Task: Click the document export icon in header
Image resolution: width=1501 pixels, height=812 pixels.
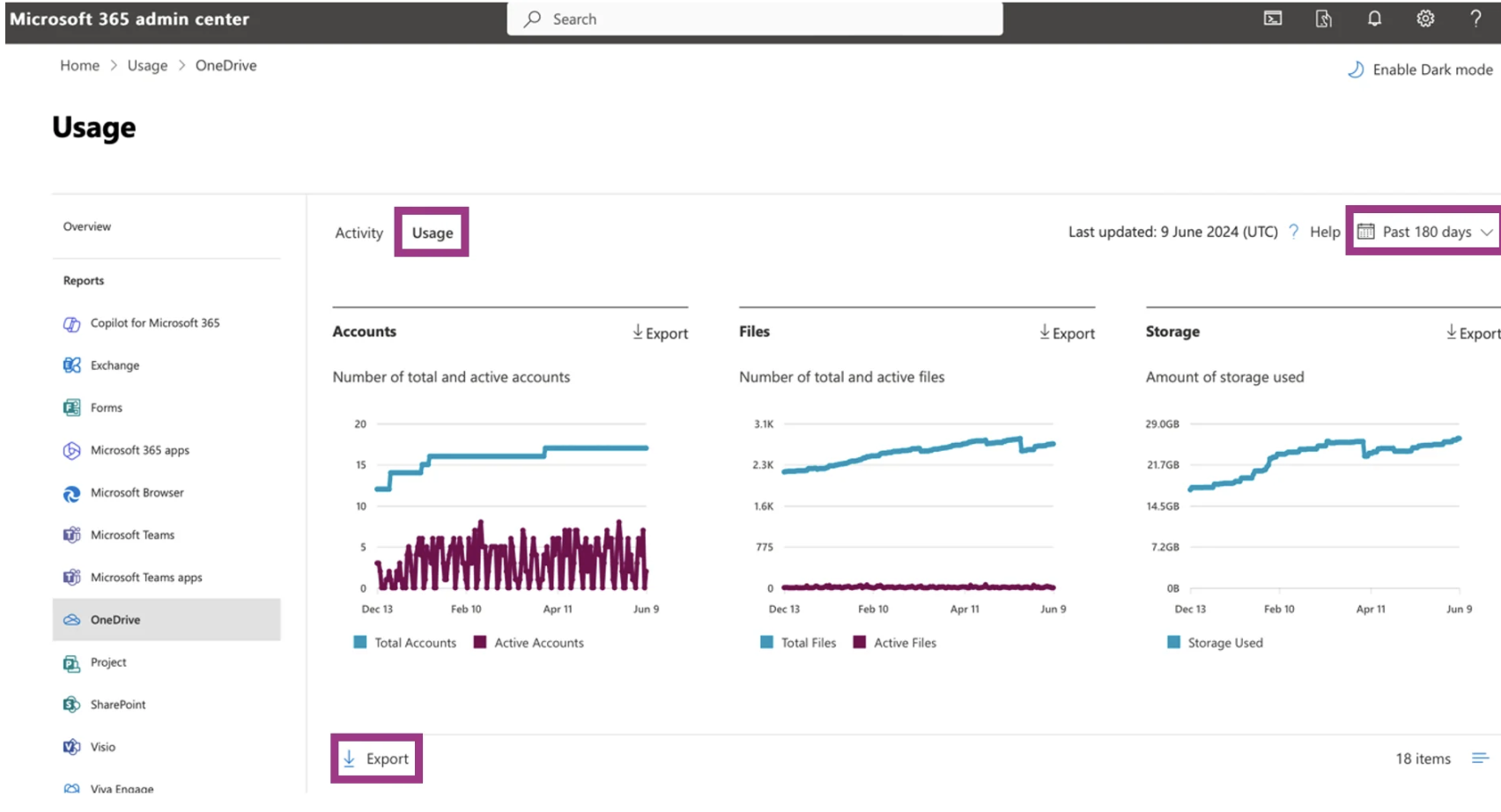Action: 1323,18
